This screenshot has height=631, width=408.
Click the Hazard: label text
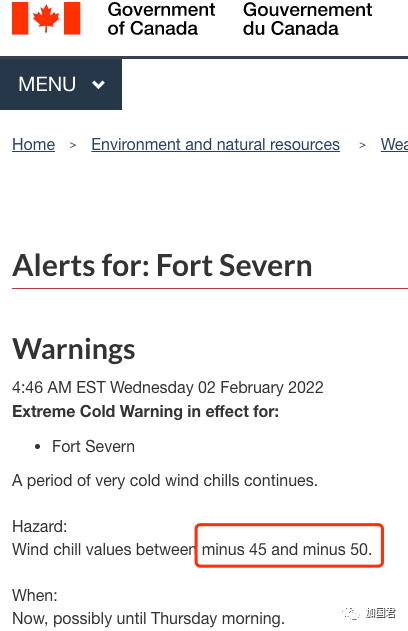[x=39, y=526]
